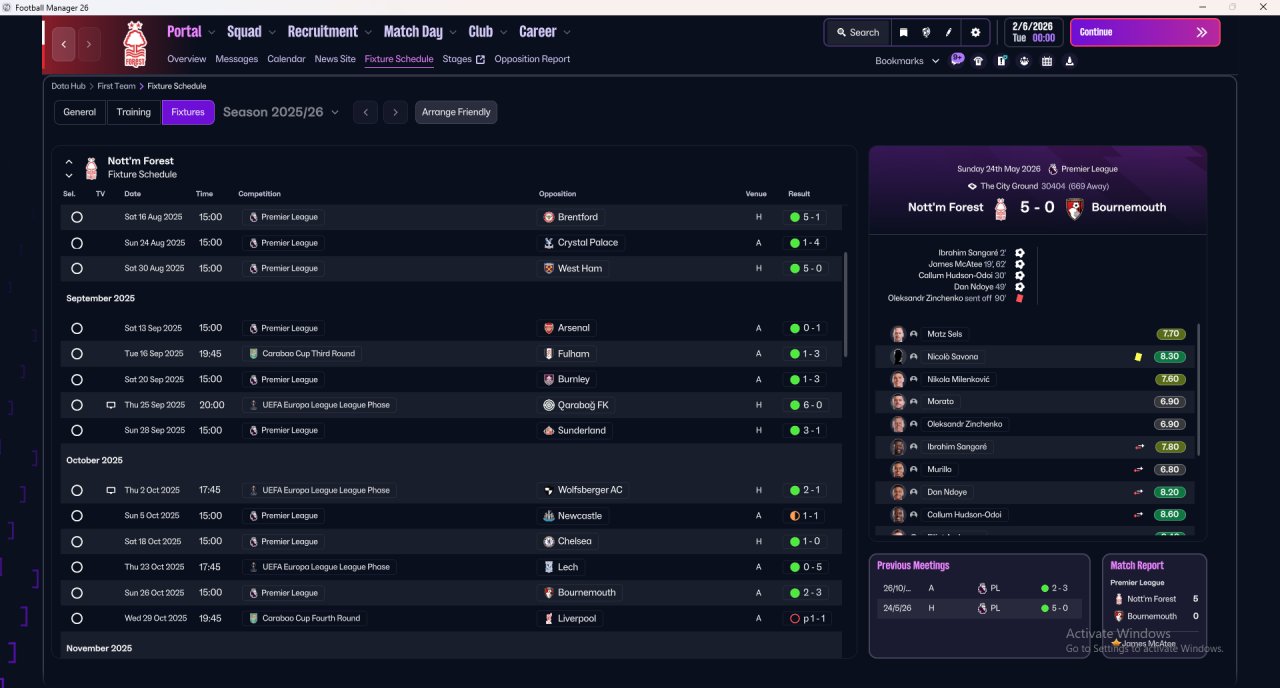Click the First Team breadcrumb link
This screenshot has width=1280, height=688.
pyautogui.click(x=116, y=86)
